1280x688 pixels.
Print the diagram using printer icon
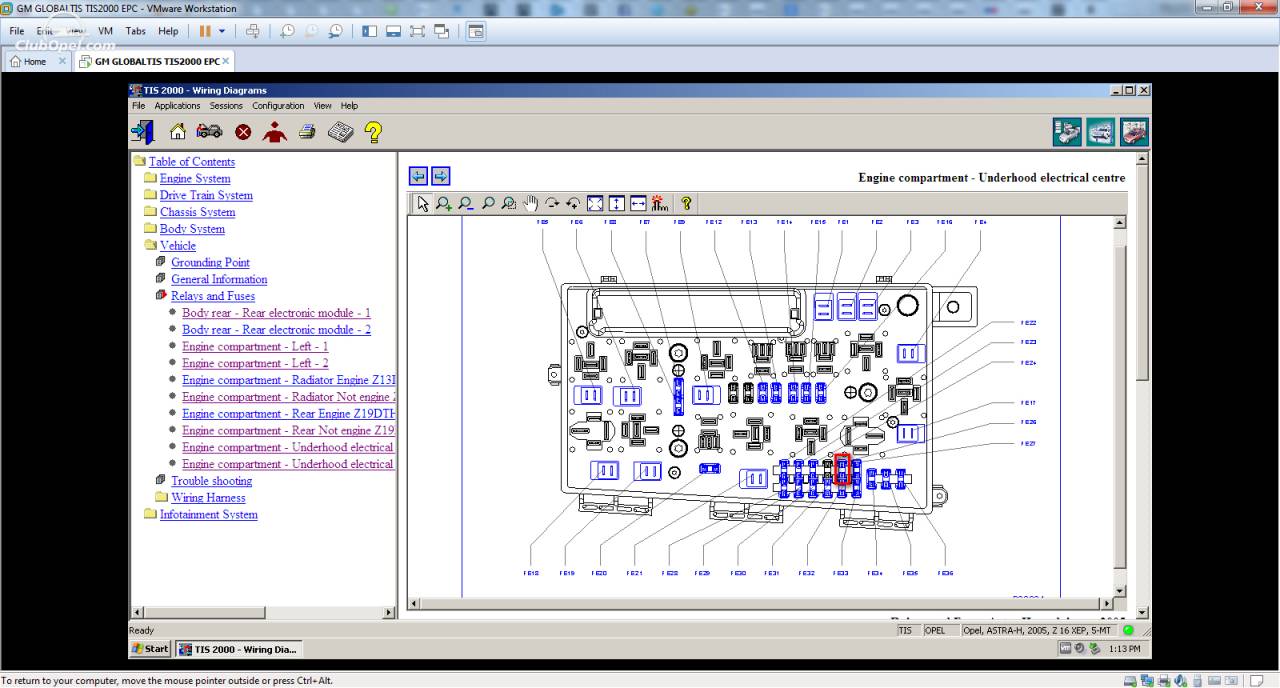pos(307,132)
